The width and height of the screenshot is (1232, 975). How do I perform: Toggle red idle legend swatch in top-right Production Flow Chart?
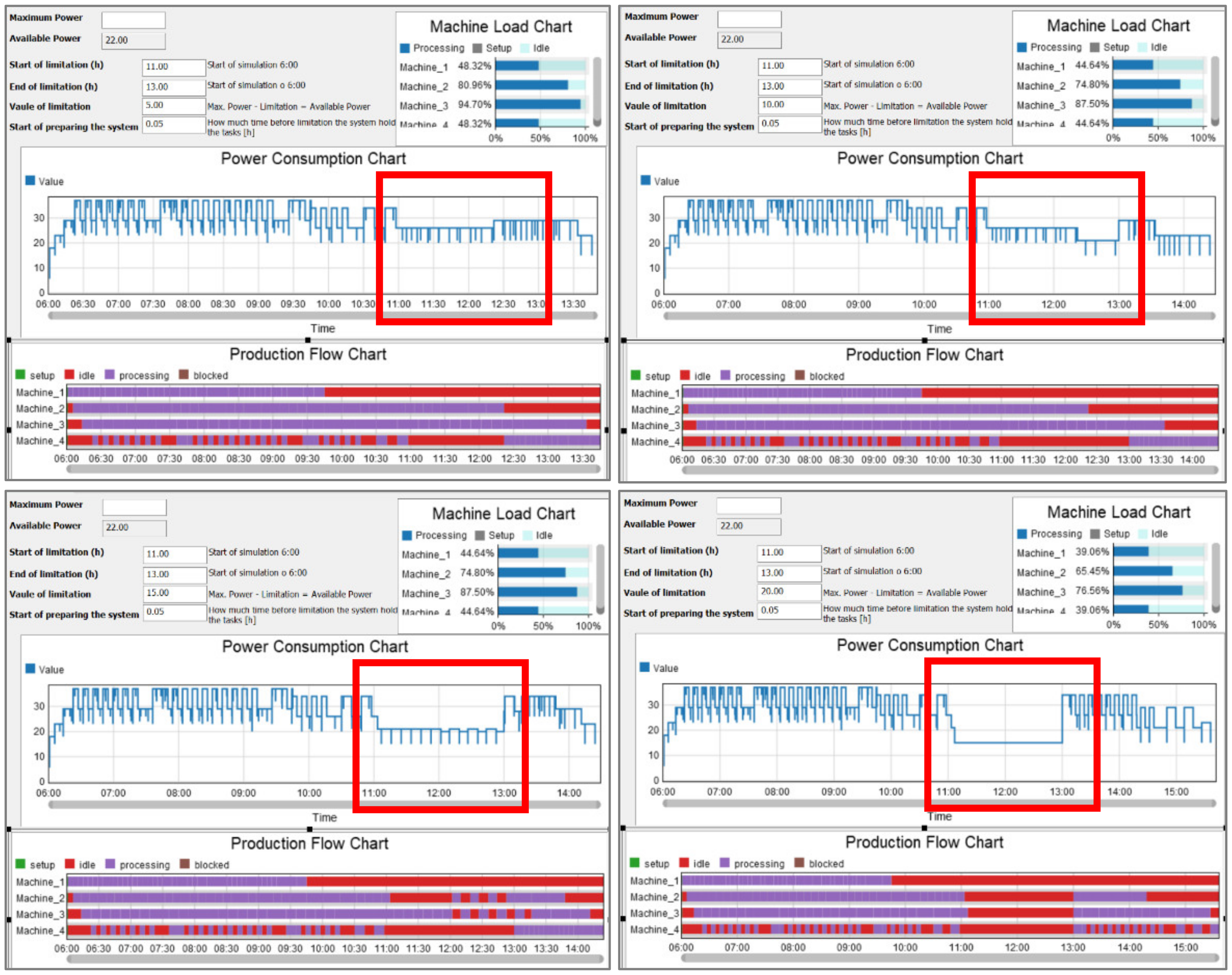click(685, 375)
